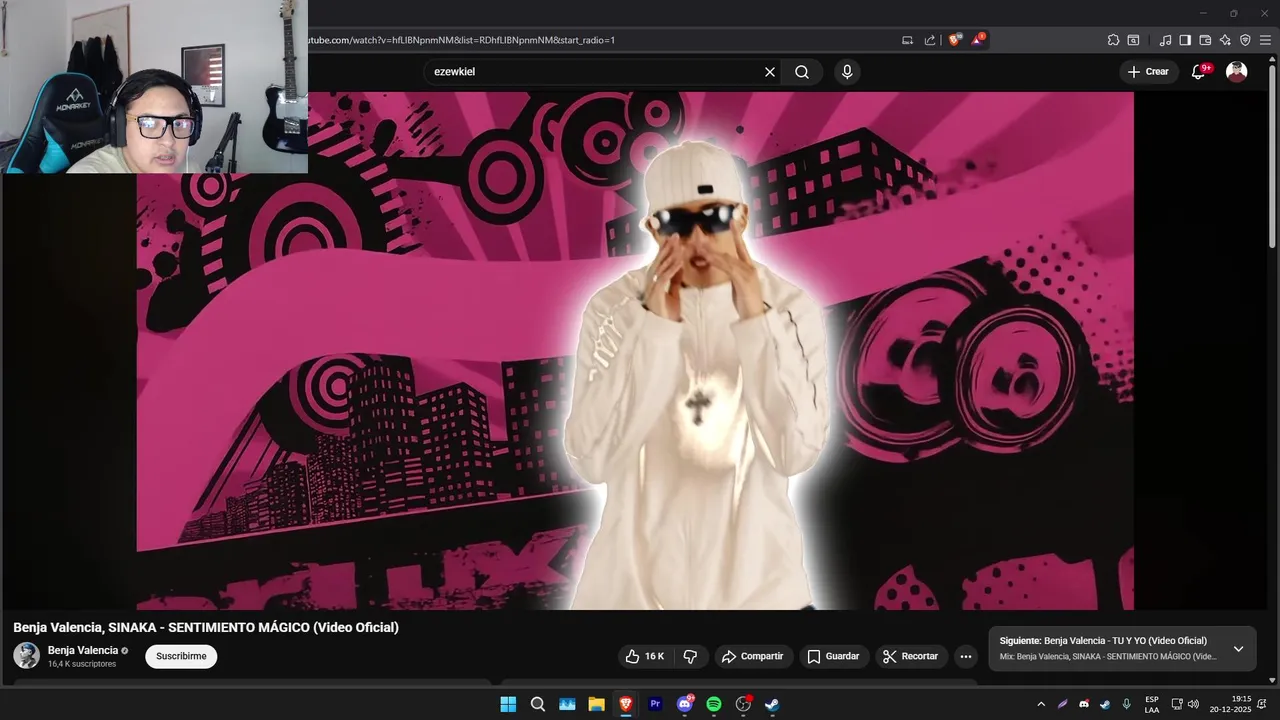This screenshot has width=1280, height=720.
Task: Open the Leo AI sparkle icon
Action: (x=1225, y=40)
